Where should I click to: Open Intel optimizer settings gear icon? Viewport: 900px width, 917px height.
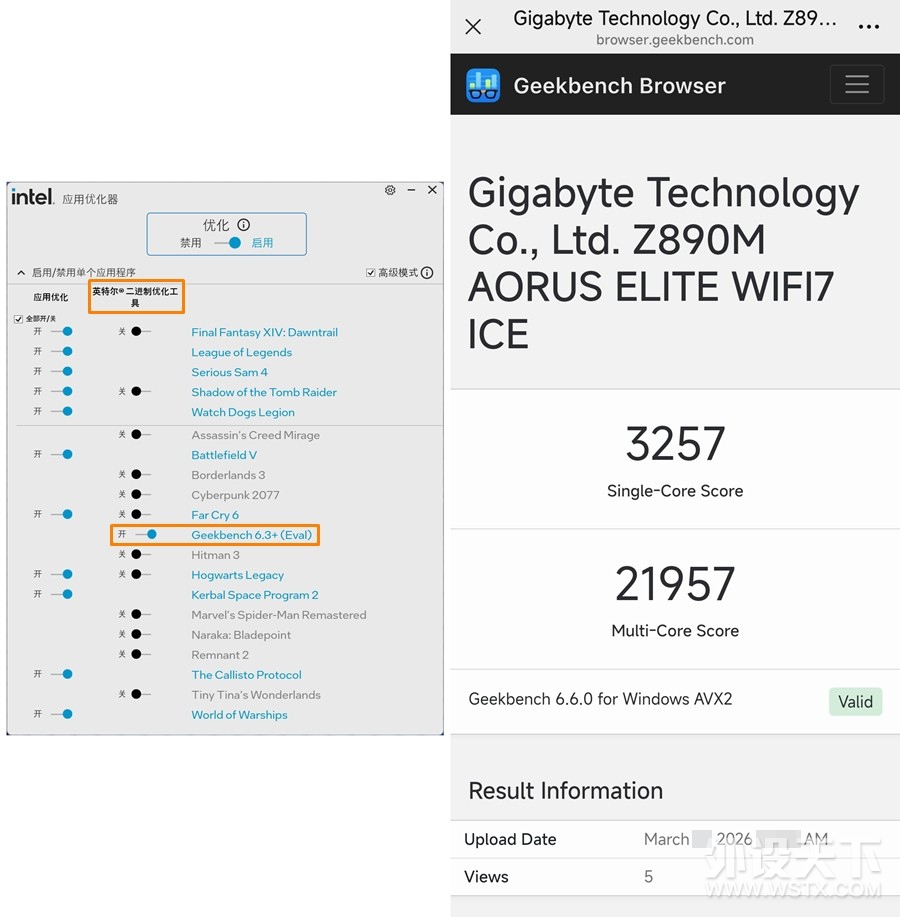390,190
